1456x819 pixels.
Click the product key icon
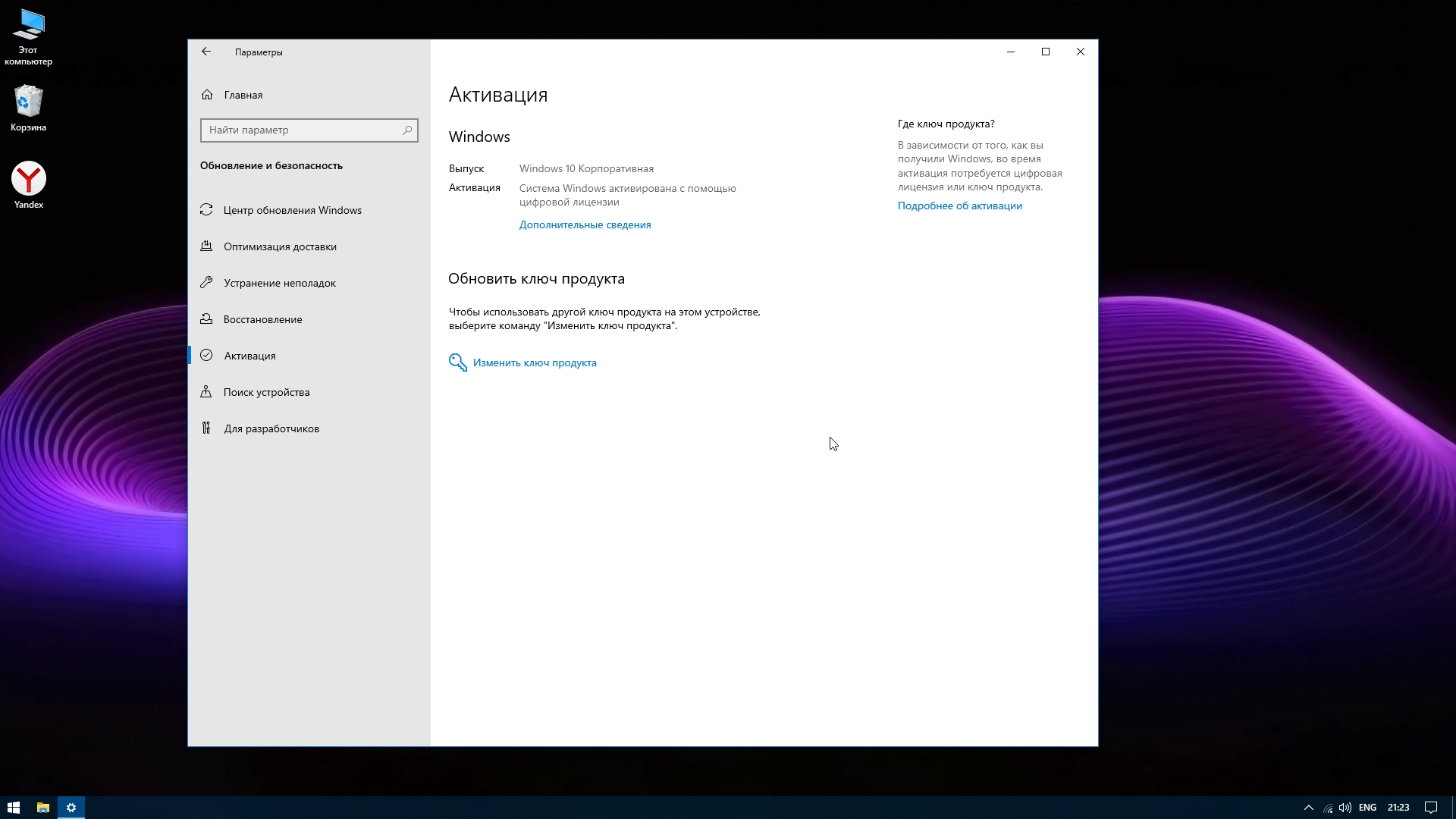[457, 362]
